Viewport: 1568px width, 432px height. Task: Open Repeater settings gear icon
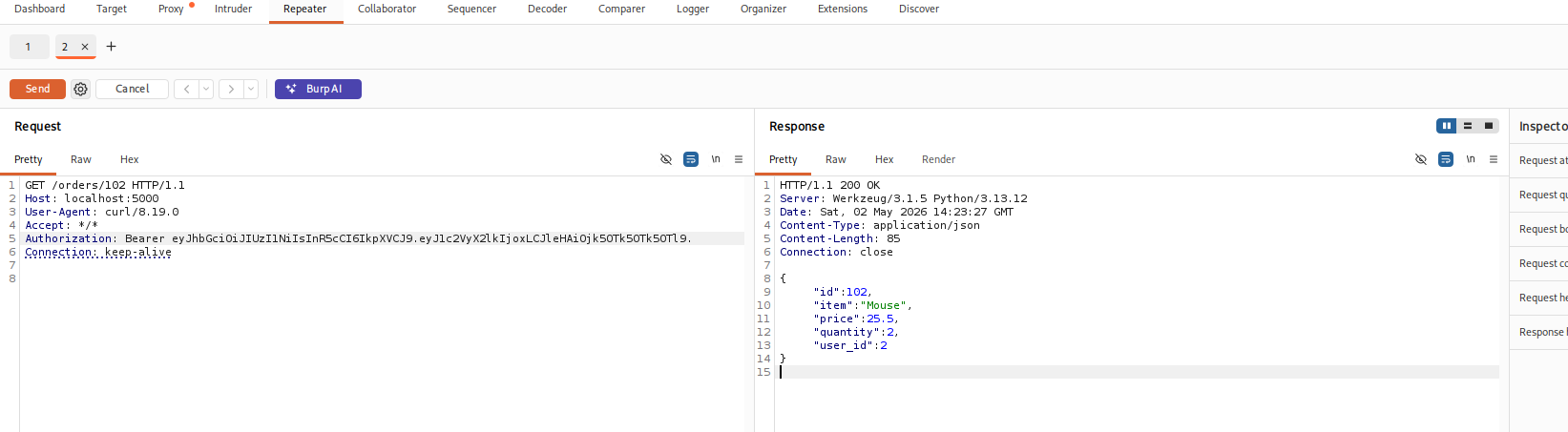tap(81, 89)
